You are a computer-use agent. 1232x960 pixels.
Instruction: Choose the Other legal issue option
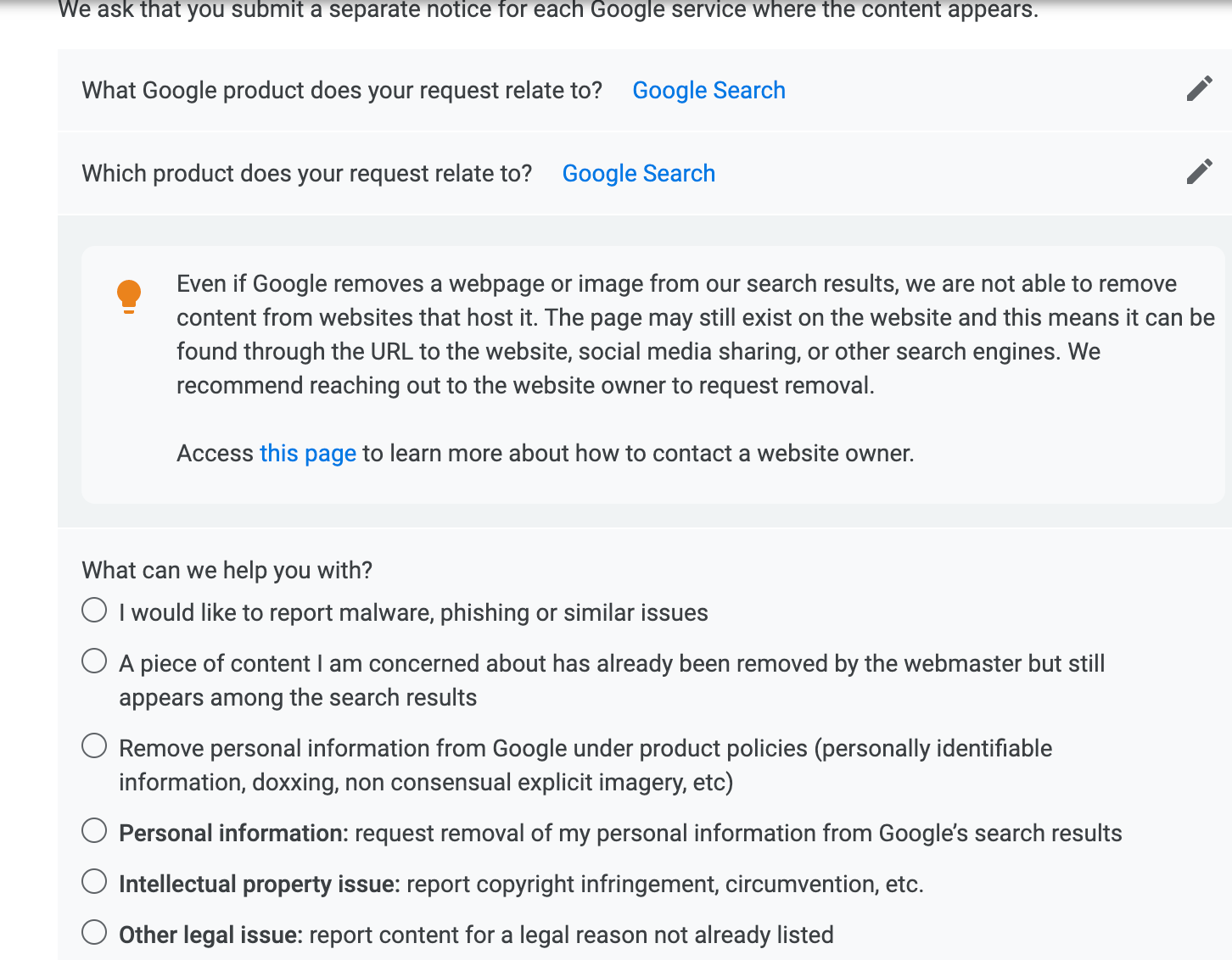pos(94,932)
